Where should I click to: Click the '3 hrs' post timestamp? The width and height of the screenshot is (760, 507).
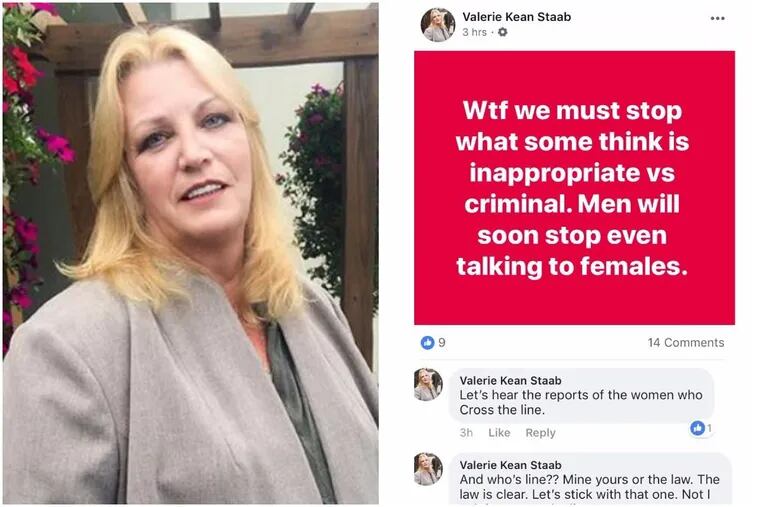tap(474, 32)
